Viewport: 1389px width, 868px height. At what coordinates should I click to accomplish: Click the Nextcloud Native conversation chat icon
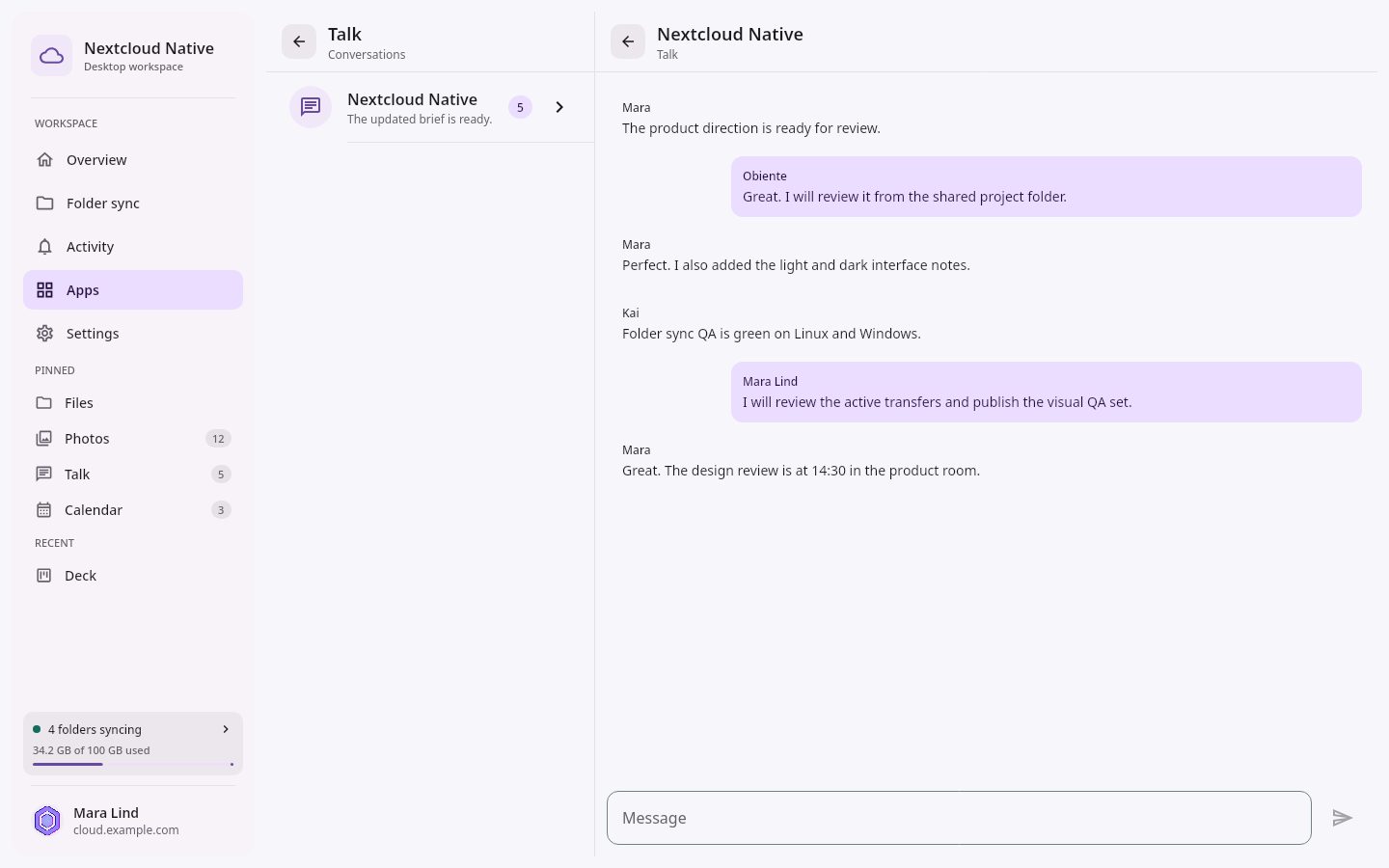[x=311, y=107]
